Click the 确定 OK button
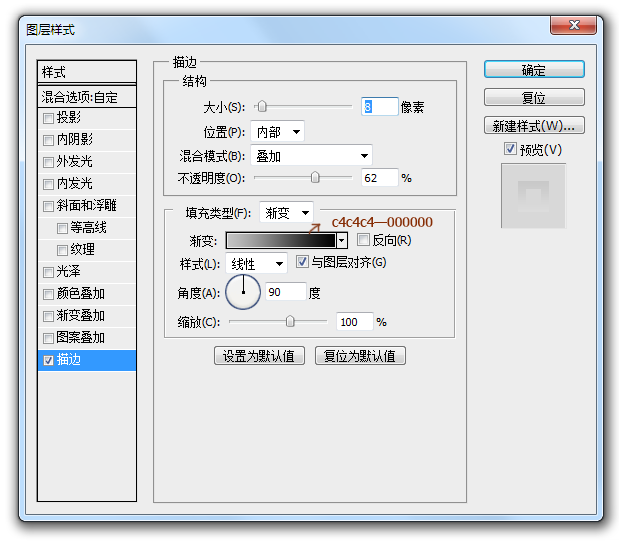Image resolution: width=619 pixels, height=544 pixels. (534, 70)
